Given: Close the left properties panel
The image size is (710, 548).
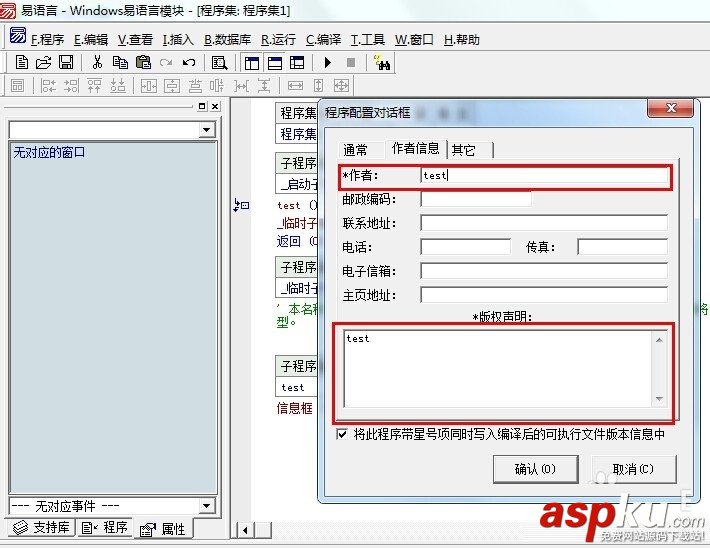Looking at the screenshot, I should pyautogui.click(x=215, y=106).
